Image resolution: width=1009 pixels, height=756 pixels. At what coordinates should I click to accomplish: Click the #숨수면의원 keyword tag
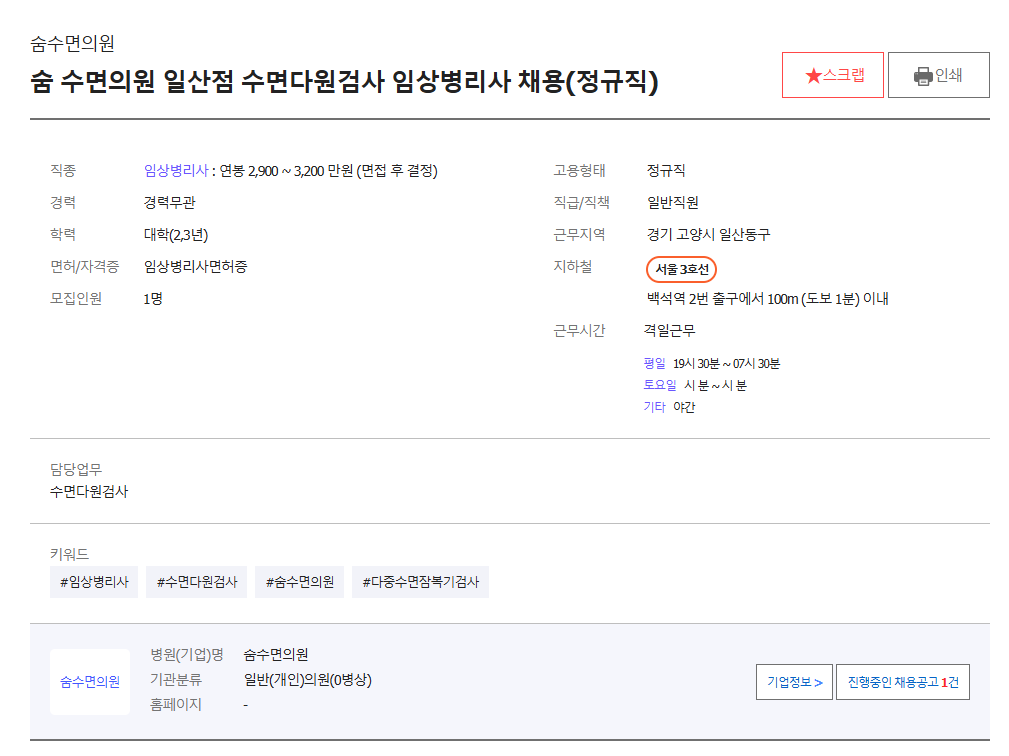pos(299,582)
